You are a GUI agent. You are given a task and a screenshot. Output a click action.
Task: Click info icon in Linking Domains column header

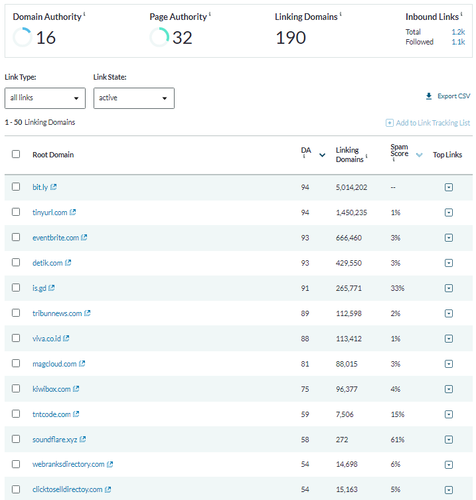pos(366,156)
